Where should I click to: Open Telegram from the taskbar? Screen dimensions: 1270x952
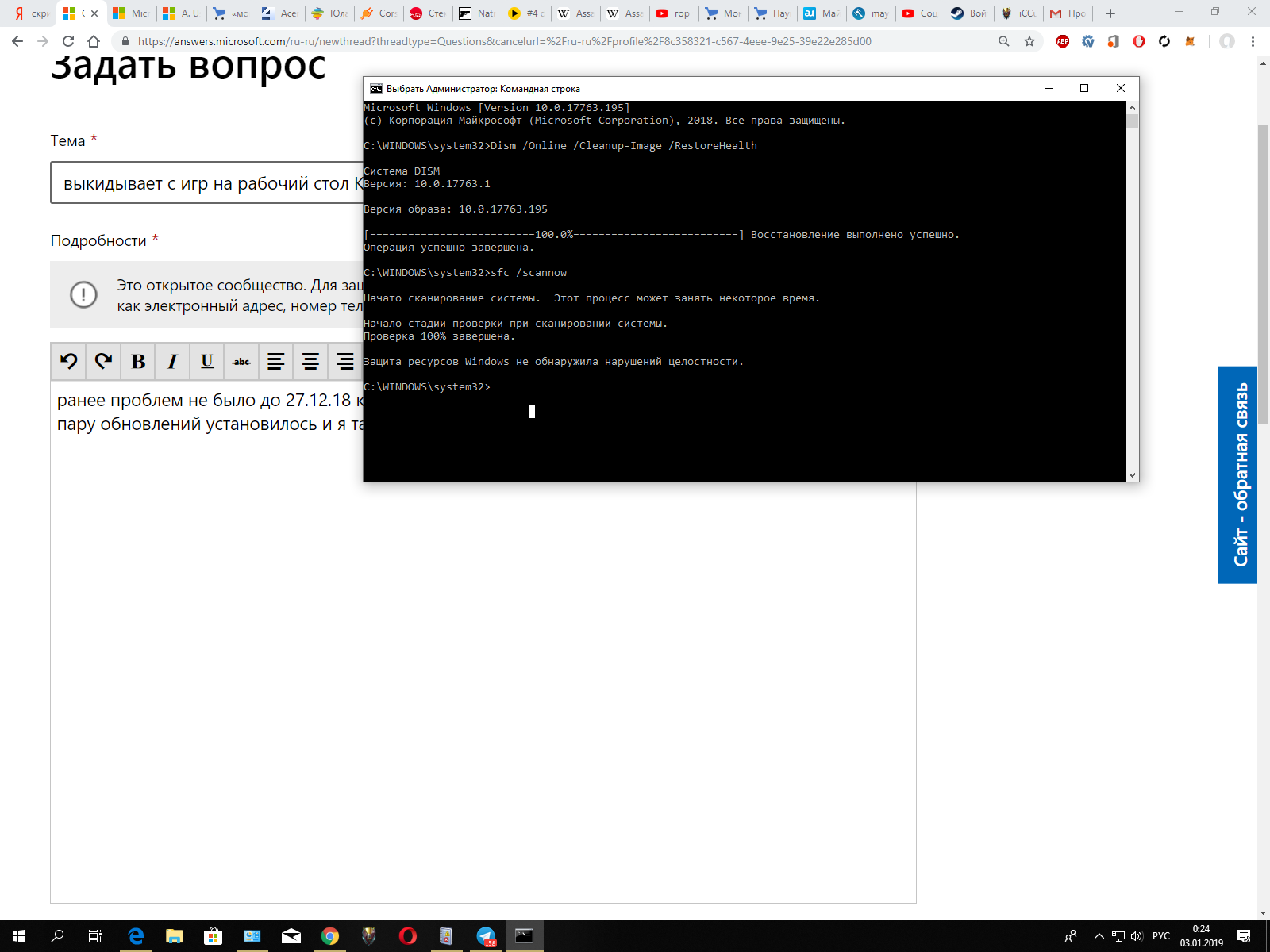(486, 936)
